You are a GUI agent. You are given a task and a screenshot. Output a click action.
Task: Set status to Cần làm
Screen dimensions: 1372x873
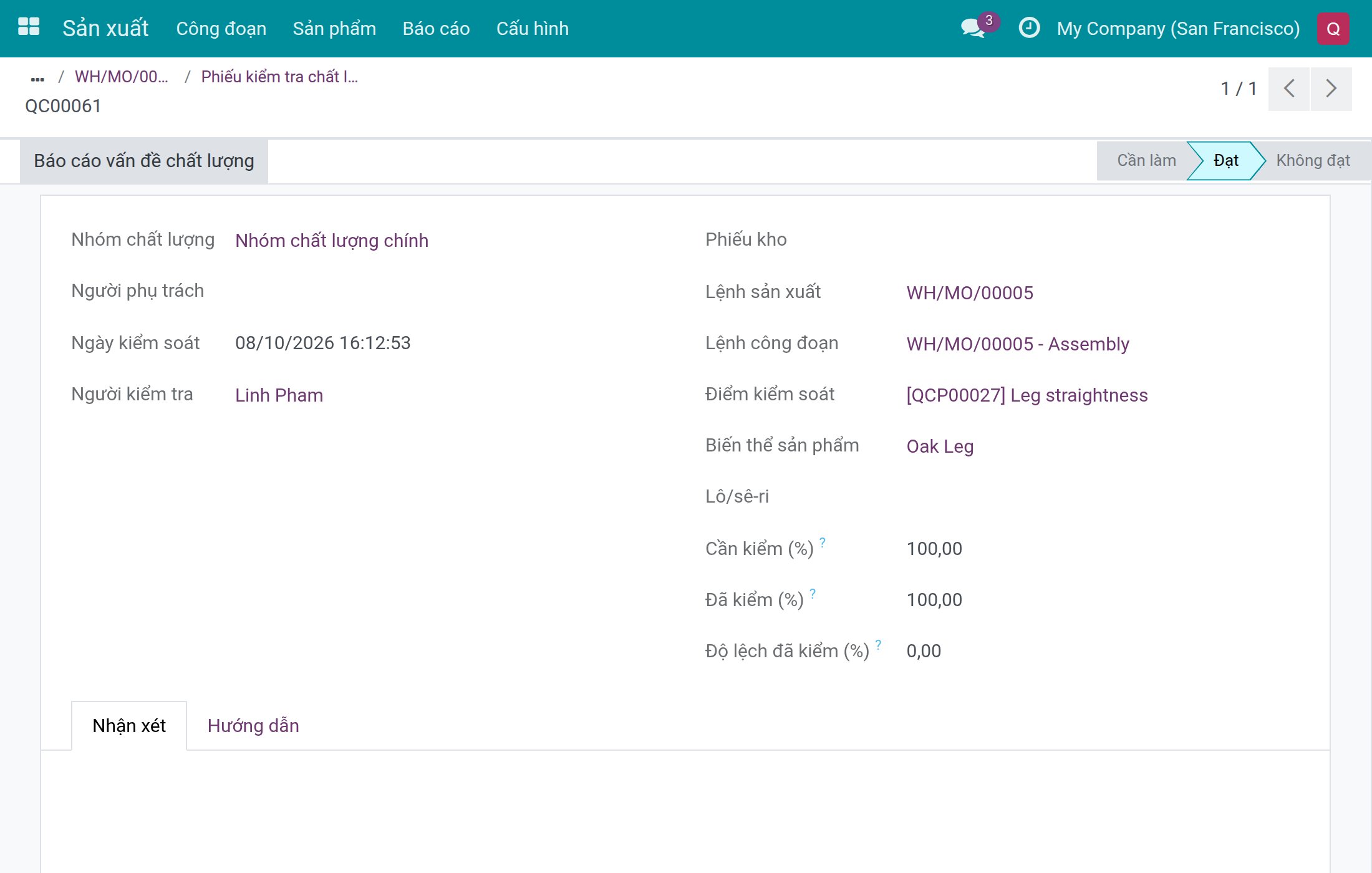tap(1146, 160)
